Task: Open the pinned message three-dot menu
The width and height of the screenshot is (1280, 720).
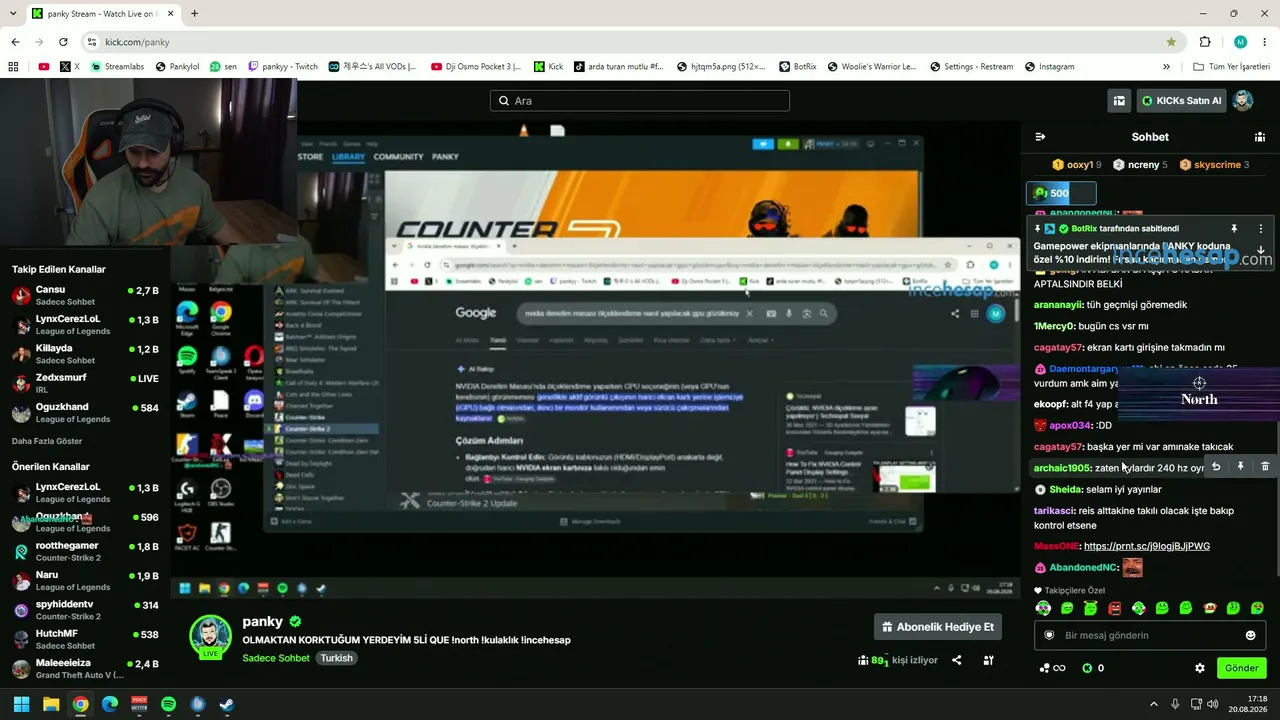Action: click(x=1261, y=229)
